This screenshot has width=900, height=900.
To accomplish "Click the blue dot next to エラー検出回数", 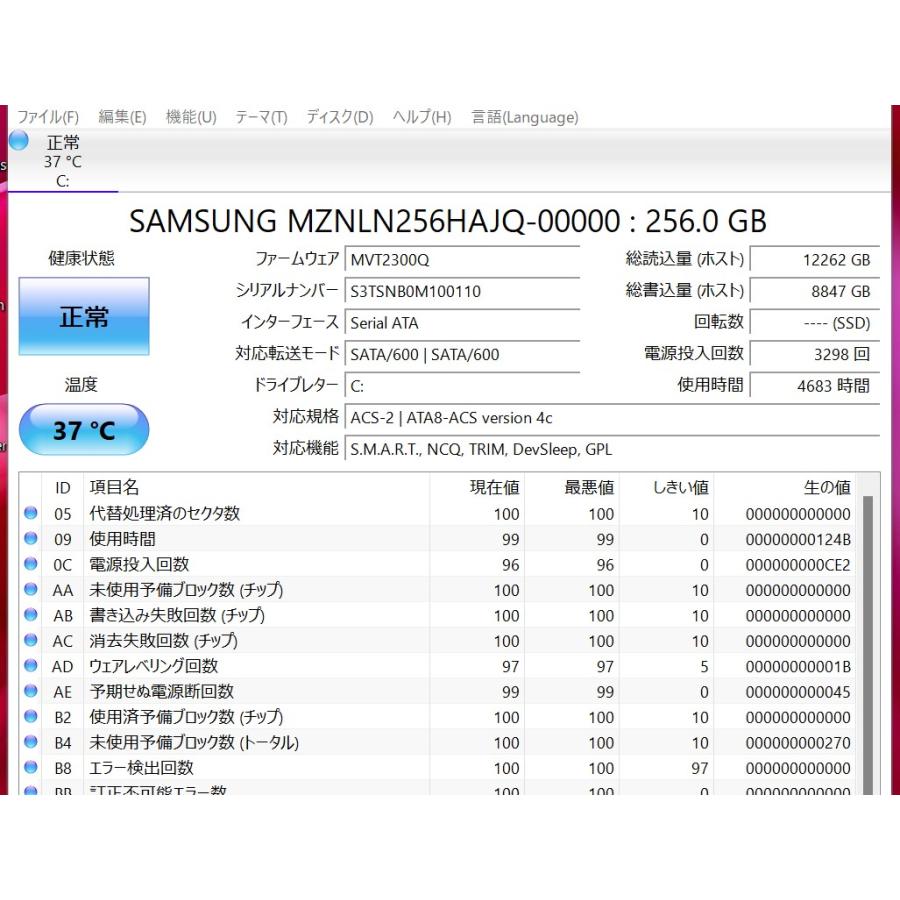I will click(29, 768).
